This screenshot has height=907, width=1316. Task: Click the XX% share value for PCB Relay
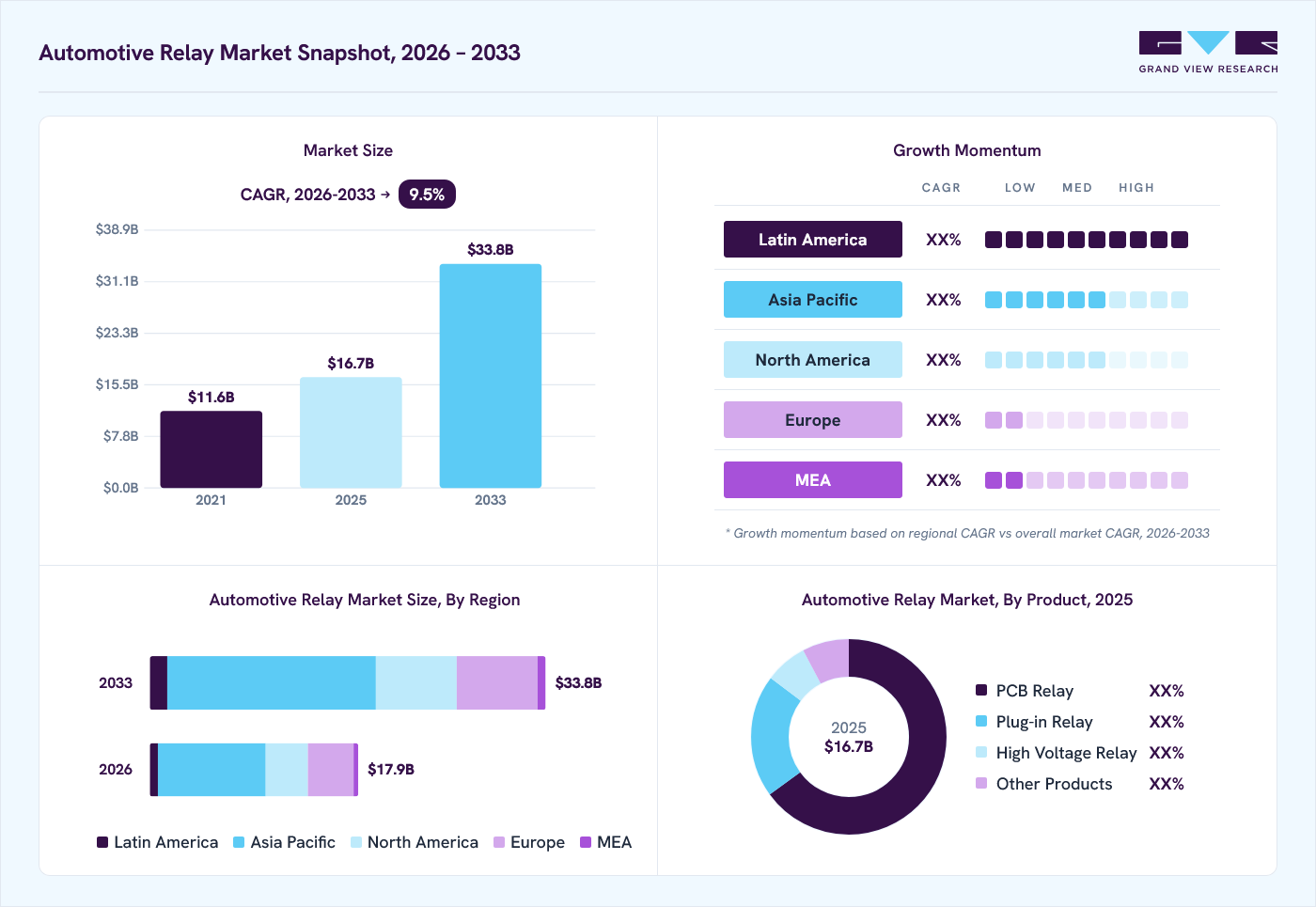1167,691
